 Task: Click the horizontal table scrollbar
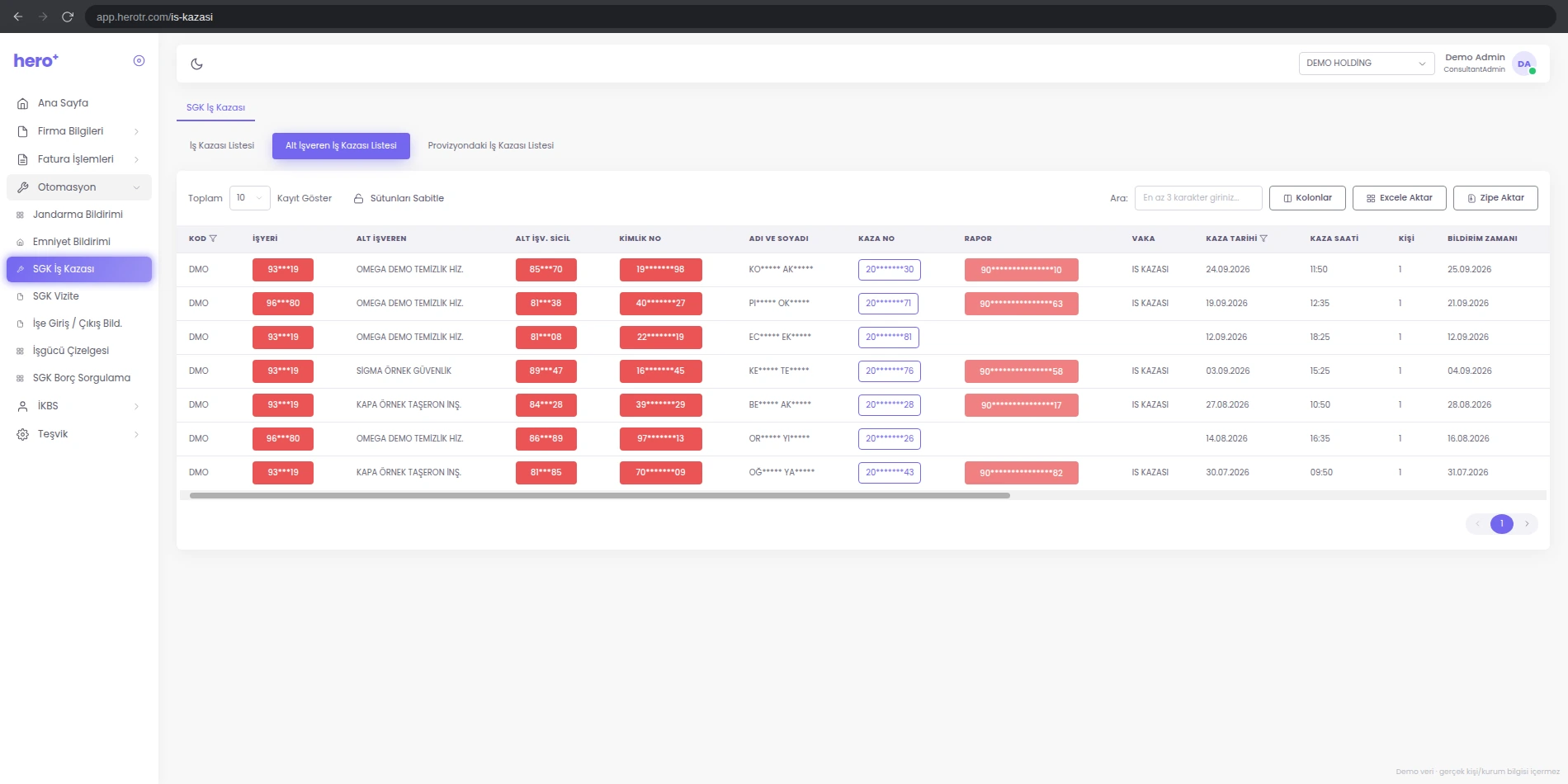(x=600, y=495)
